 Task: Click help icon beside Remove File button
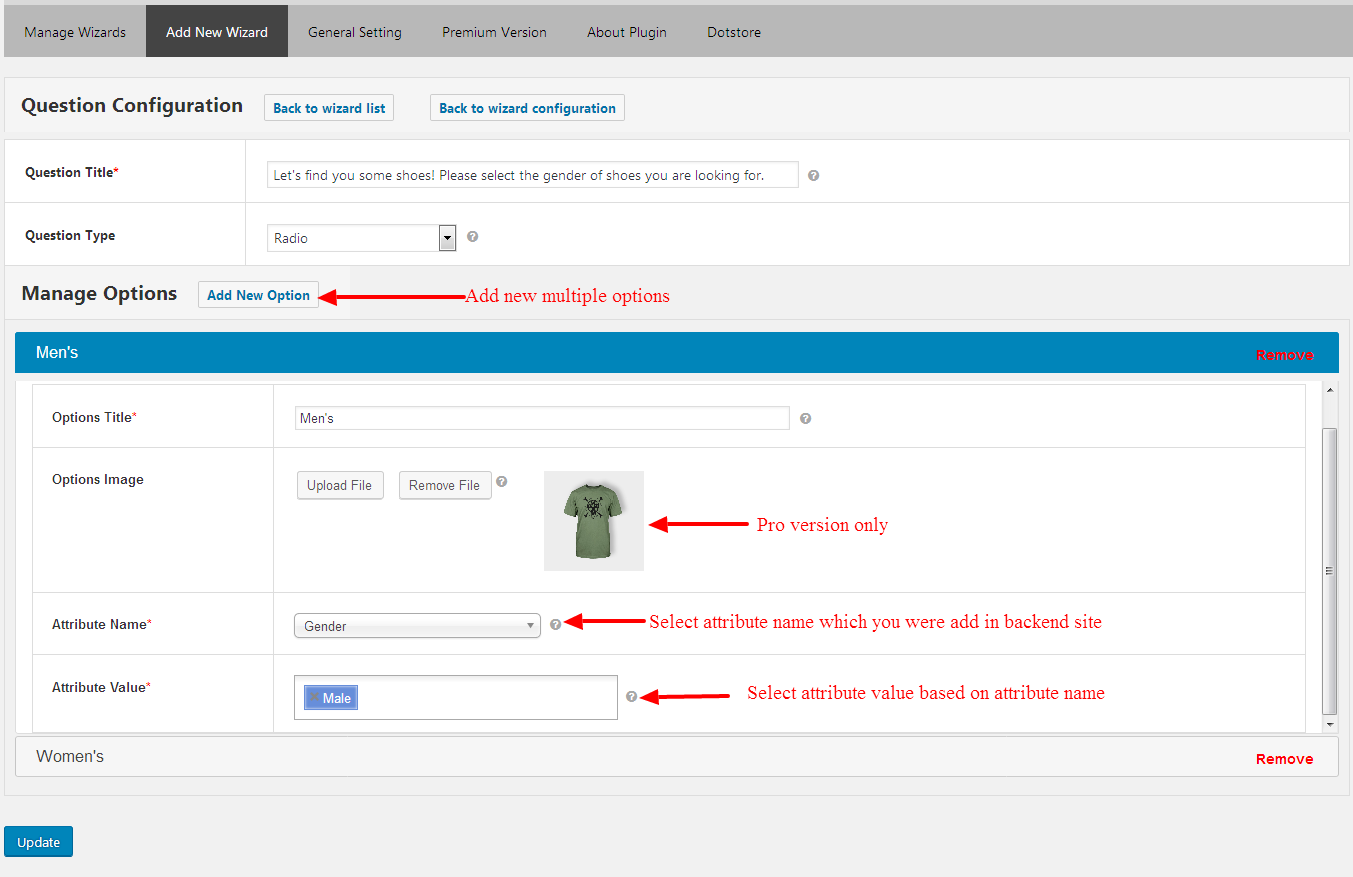(502, 481)
